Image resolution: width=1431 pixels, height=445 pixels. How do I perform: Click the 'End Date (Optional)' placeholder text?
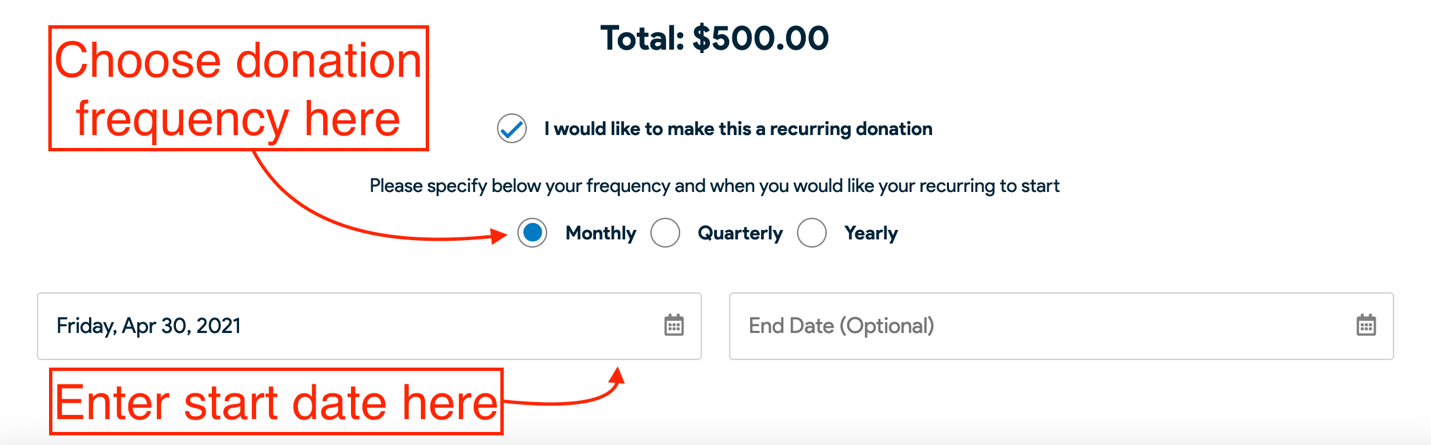pos(841,326)
